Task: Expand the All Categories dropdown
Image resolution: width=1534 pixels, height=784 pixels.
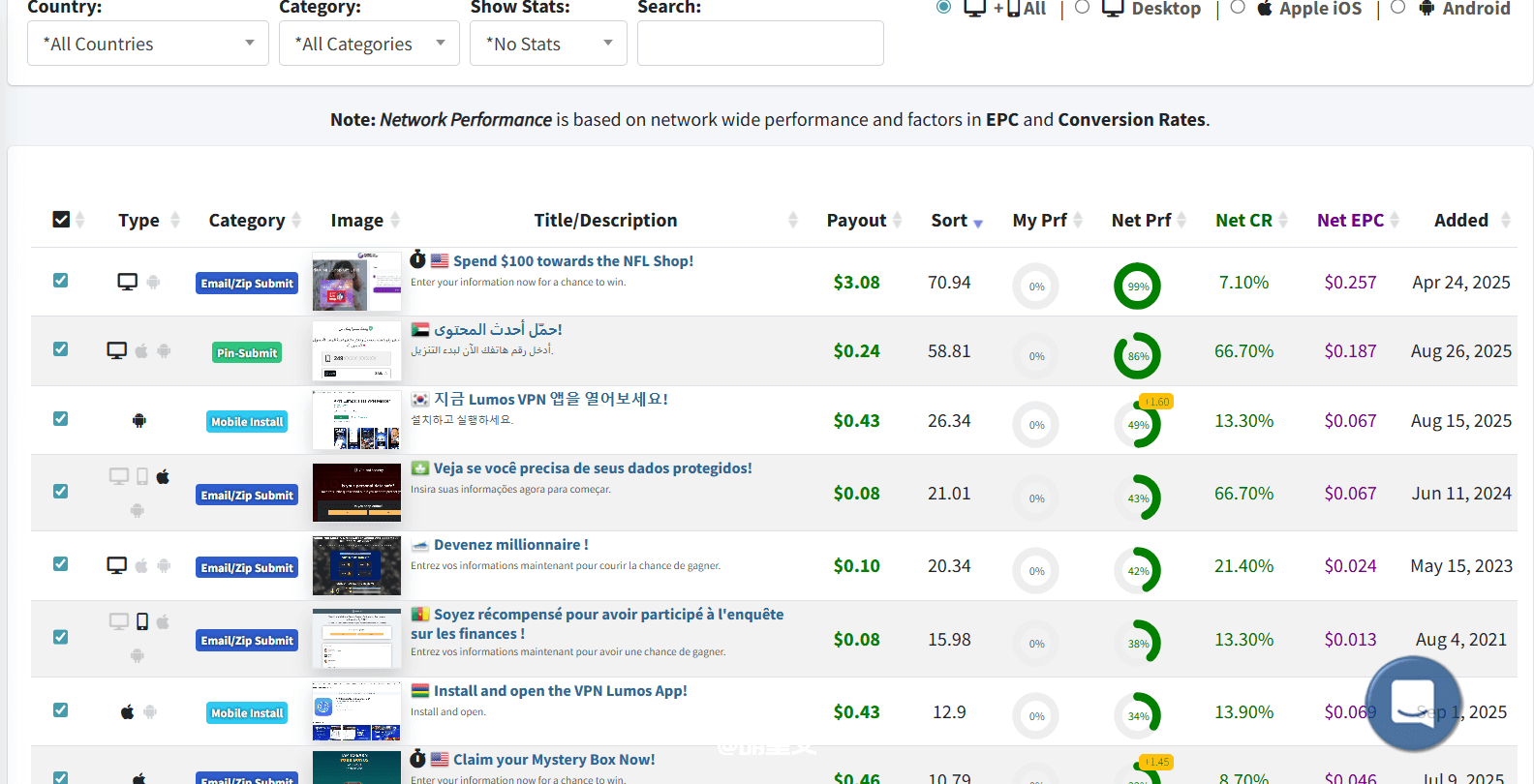Action: [369, 44]
